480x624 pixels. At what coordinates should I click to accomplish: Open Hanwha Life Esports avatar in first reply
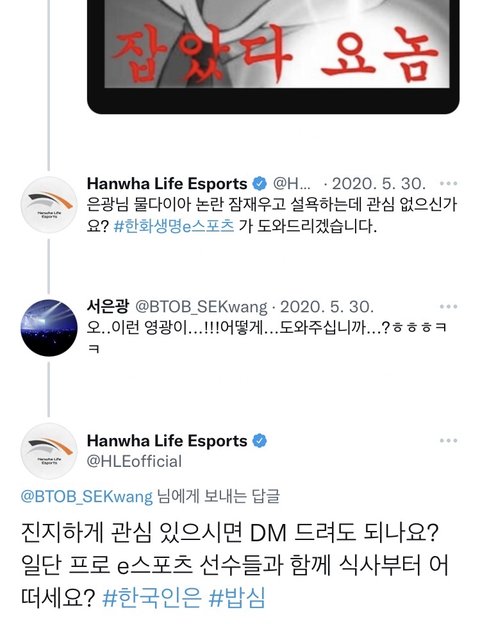[x=49, y=204]
